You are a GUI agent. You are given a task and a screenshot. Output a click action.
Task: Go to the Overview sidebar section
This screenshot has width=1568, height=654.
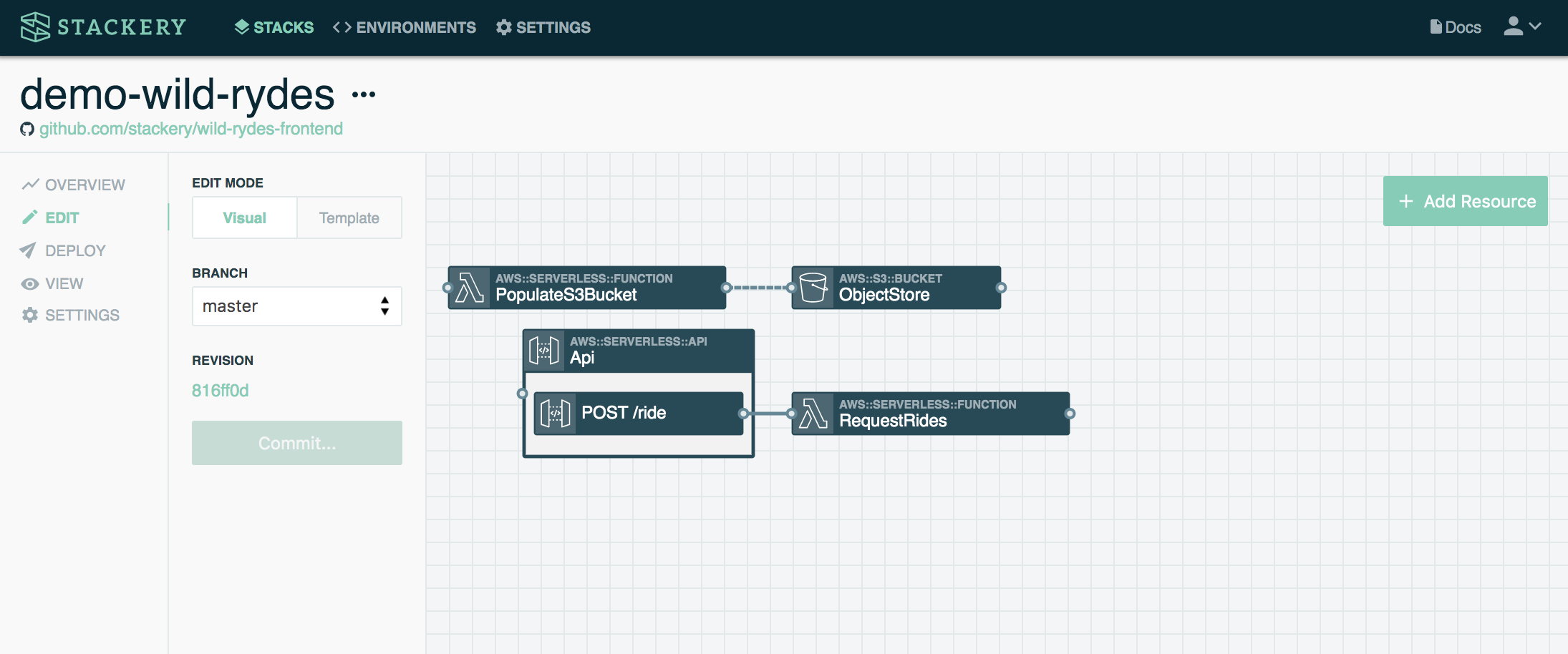coord(74,185)
